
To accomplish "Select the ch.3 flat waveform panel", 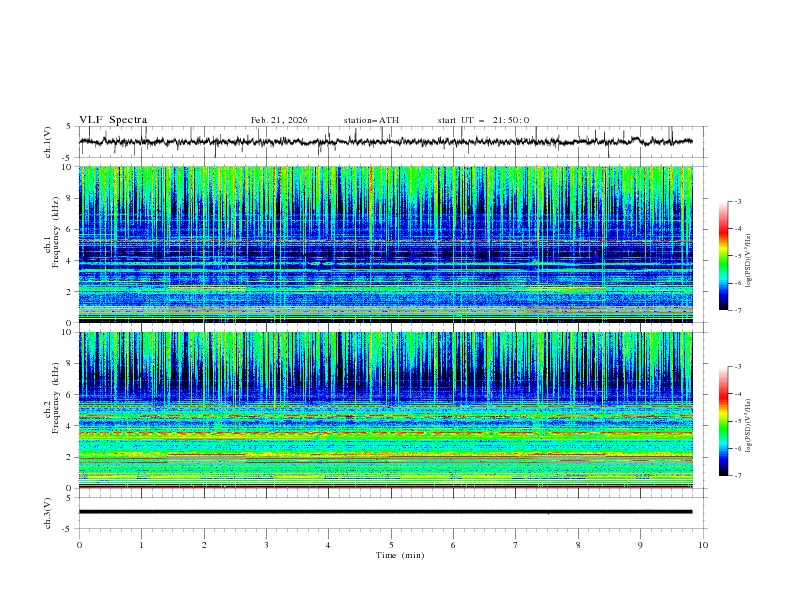I will pos(391,513).
